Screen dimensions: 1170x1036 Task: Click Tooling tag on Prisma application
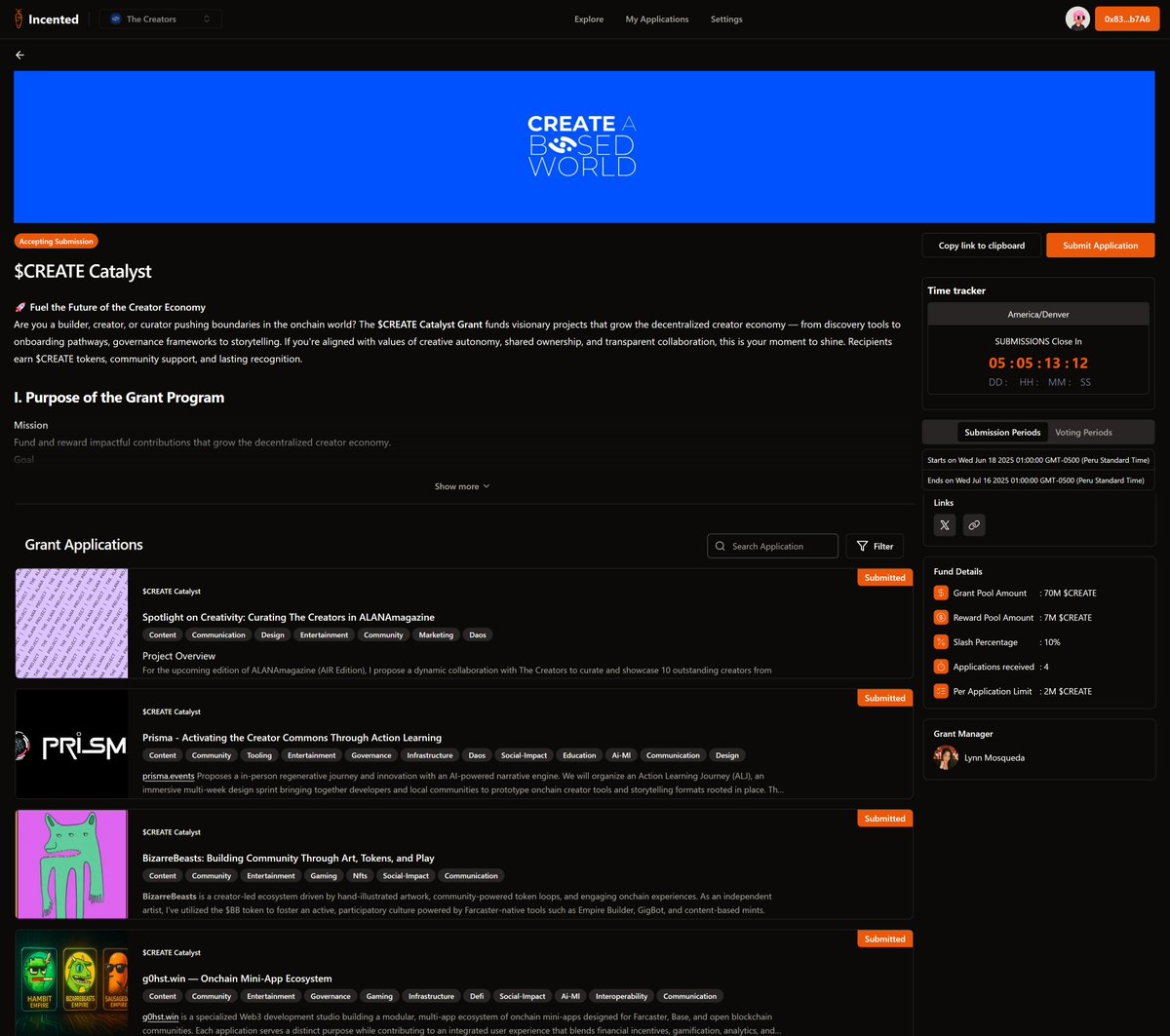(x=259, y=755)
